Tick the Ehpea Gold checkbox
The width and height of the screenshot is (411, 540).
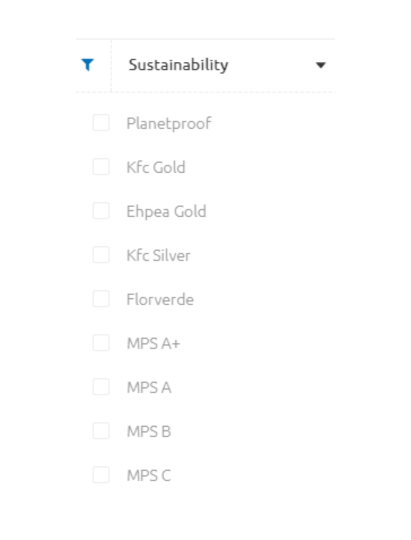click(101, 211)
